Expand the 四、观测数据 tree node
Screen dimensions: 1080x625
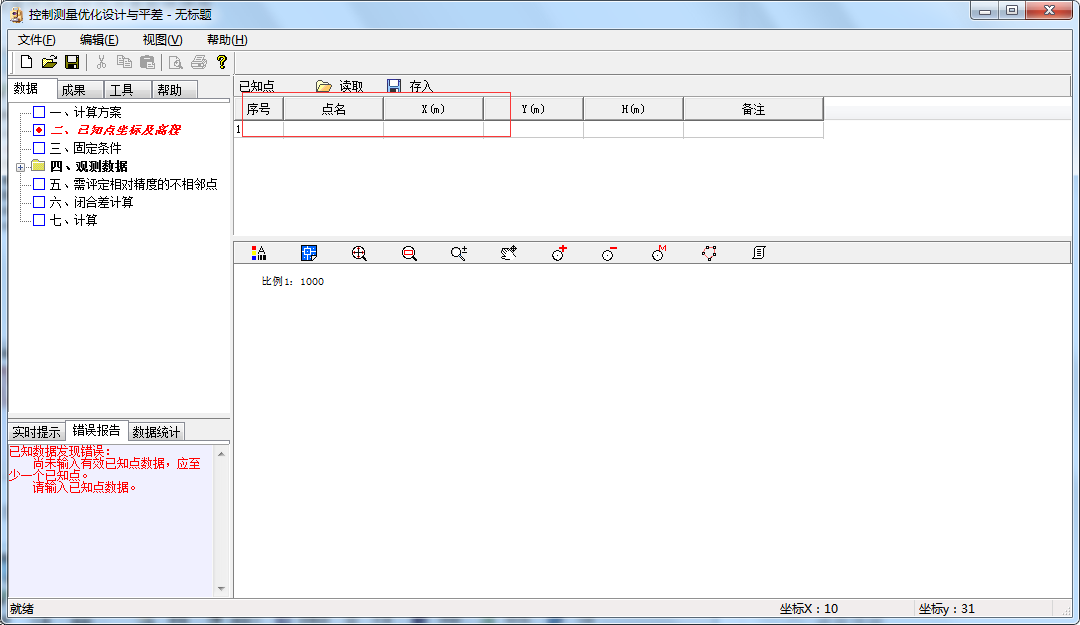tap(20, 166)
